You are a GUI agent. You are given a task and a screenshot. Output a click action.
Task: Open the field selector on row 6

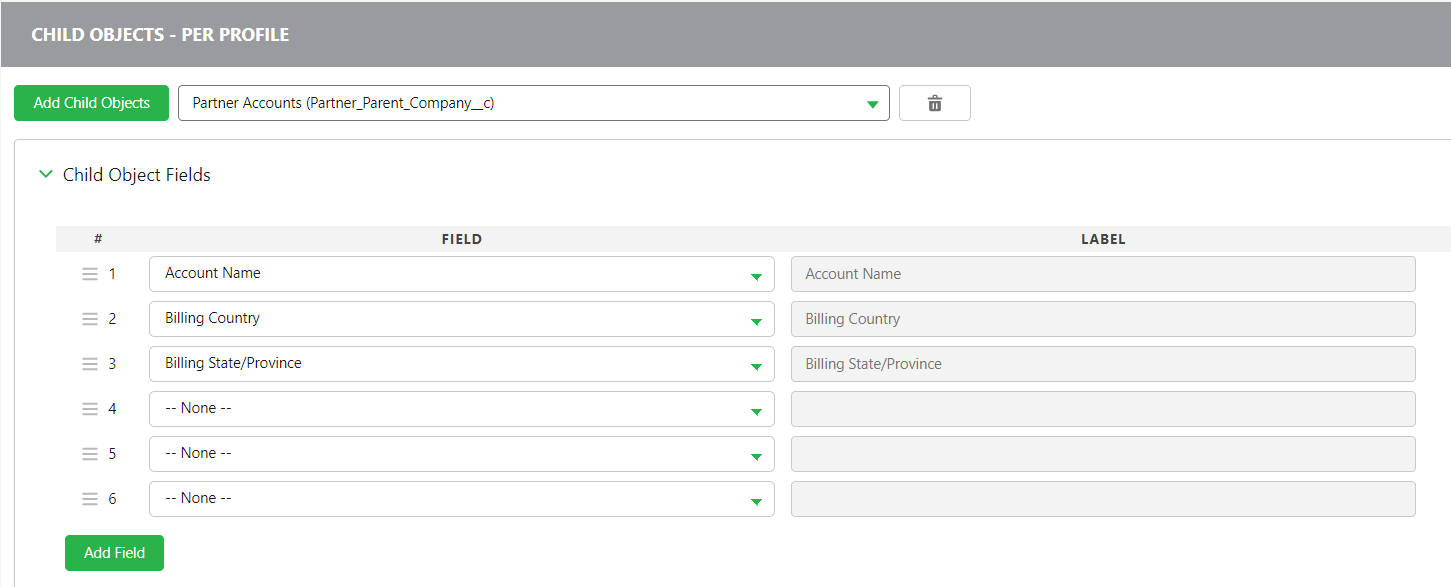point(757,498)
